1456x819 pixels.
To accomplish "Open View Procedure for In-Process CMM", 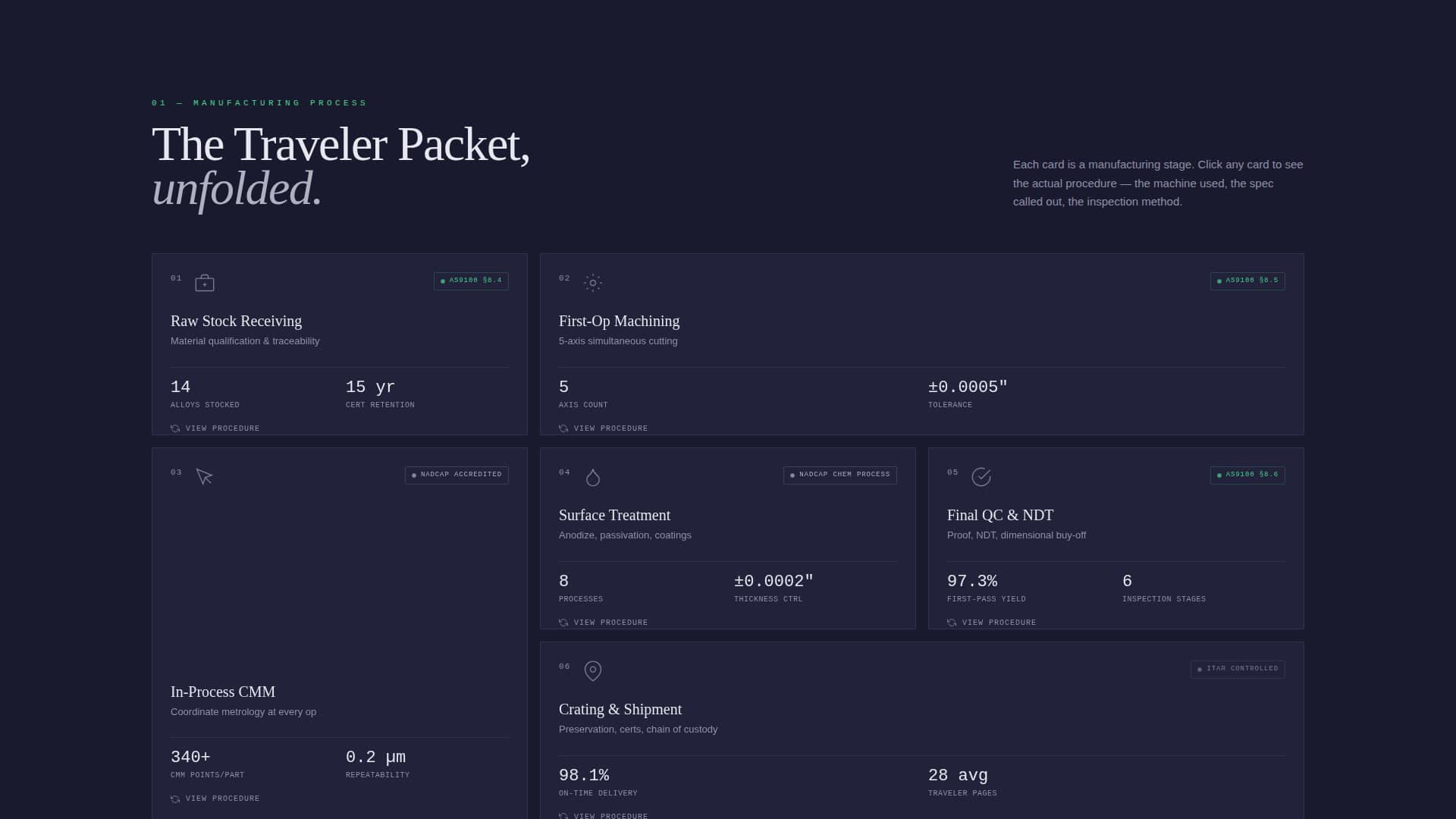I will [x=222, y=799].
